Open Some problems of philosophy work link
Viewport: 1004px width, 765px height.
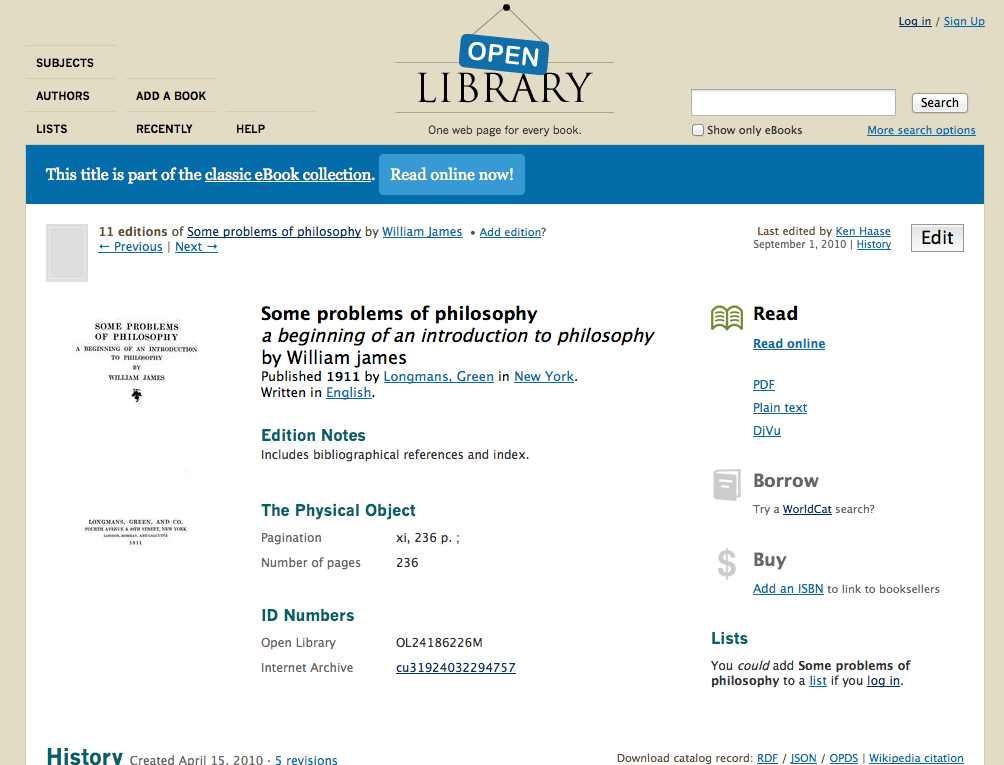tap(274, 232)
